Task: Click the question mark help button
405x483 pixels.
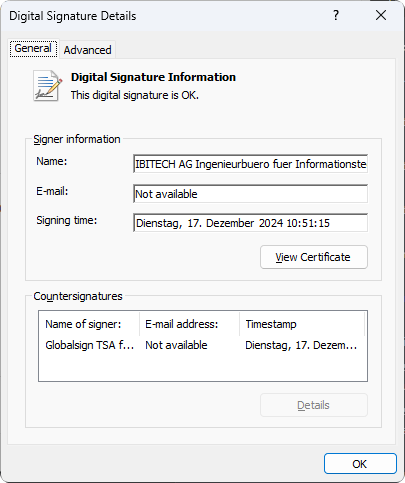Action: tap(336, 15)
